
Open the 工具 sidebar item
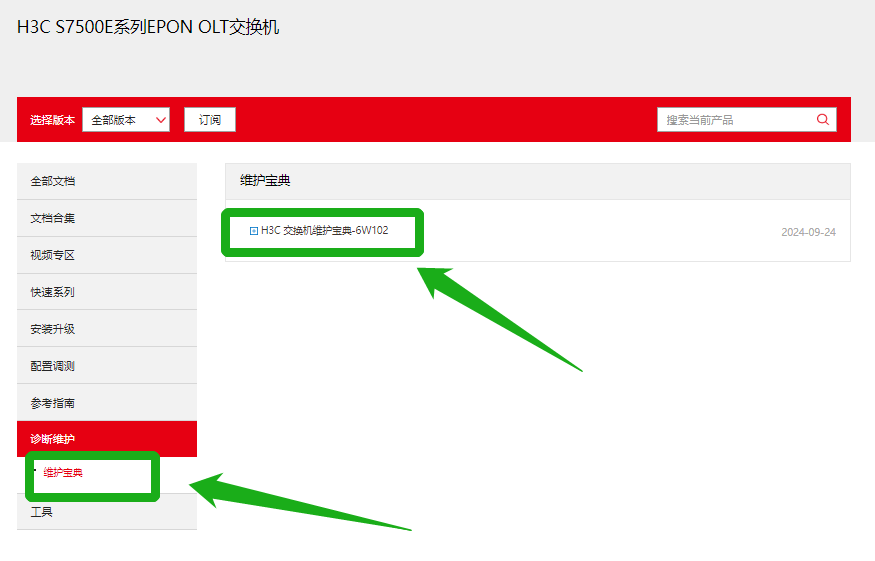click(107, 512)
